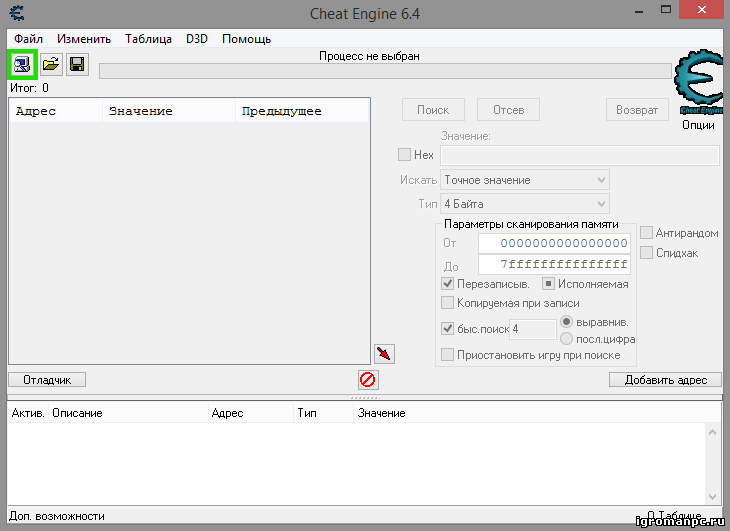Open the Изменить menu
Viewport: 730px width, 531px height.
coord(84,39)
